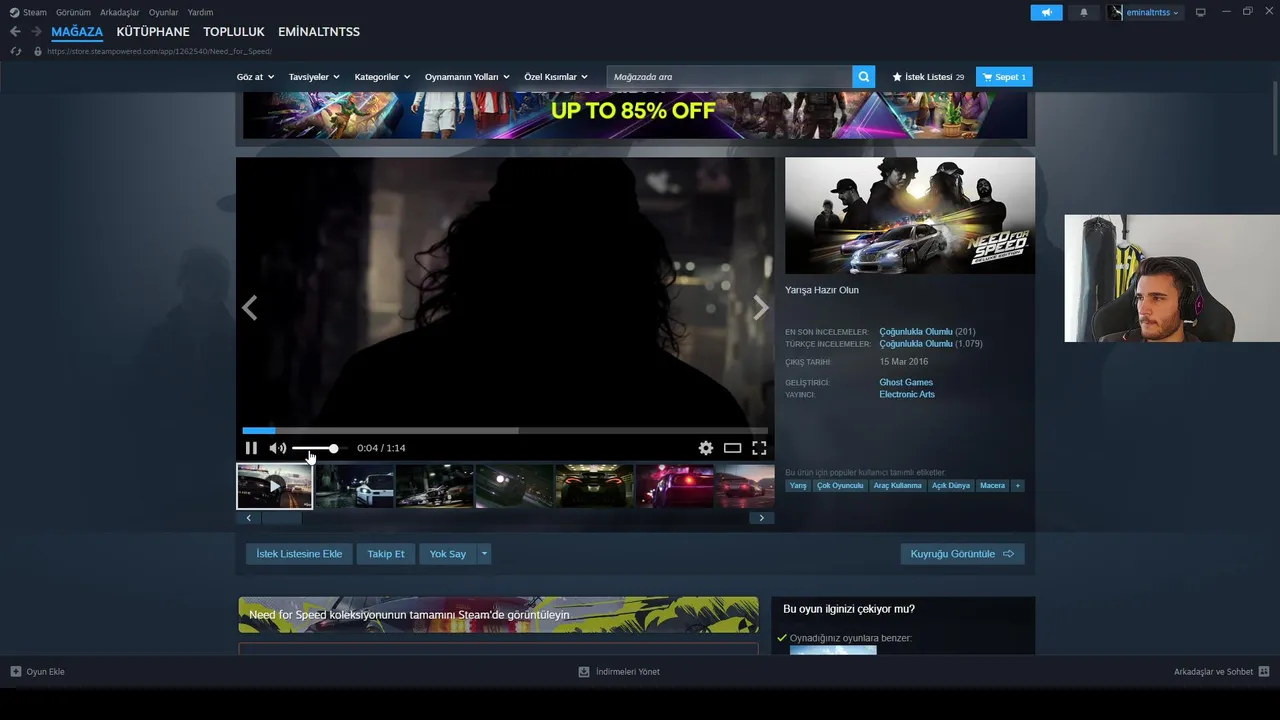Select the Çok Oyunculu tag

(x=840, y=486)
